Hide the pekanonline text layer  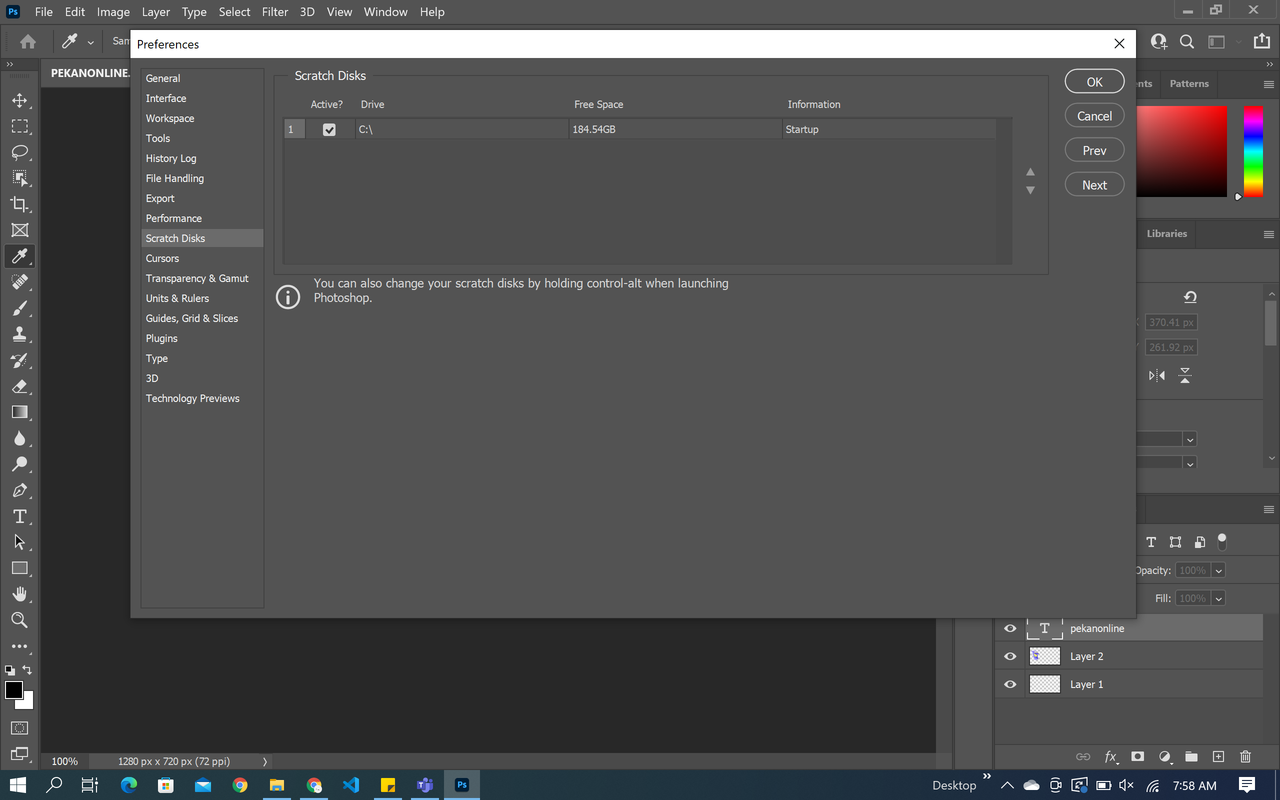1010,628
